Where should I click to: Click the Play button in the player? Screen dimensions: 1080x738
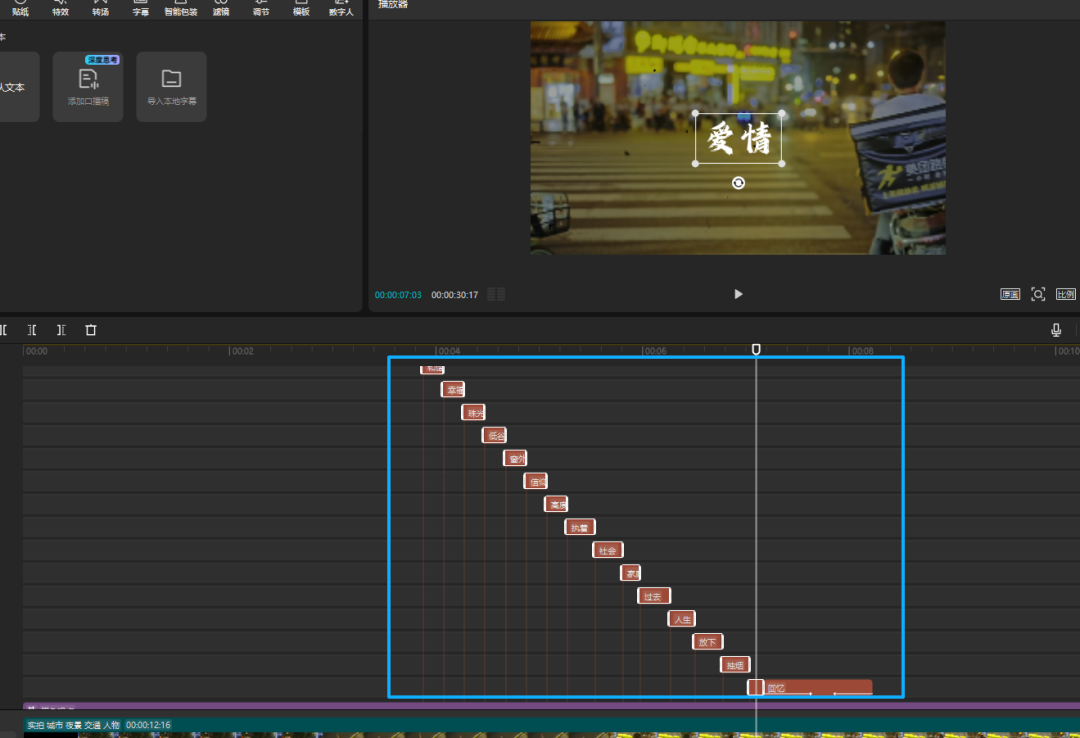tap(738, 294)
